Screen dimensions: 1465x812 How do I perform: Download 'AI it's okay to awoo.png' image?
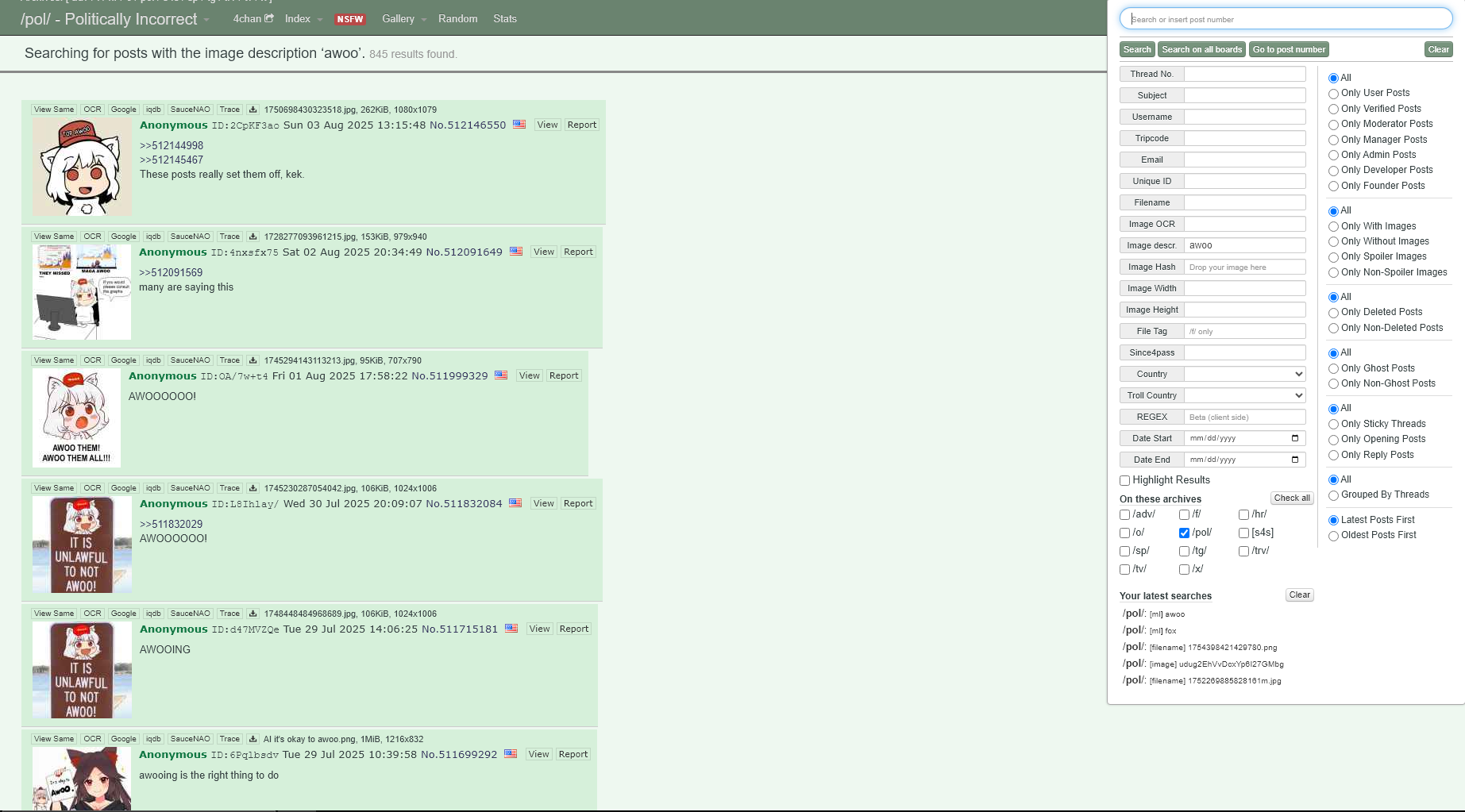pos(253,739)
